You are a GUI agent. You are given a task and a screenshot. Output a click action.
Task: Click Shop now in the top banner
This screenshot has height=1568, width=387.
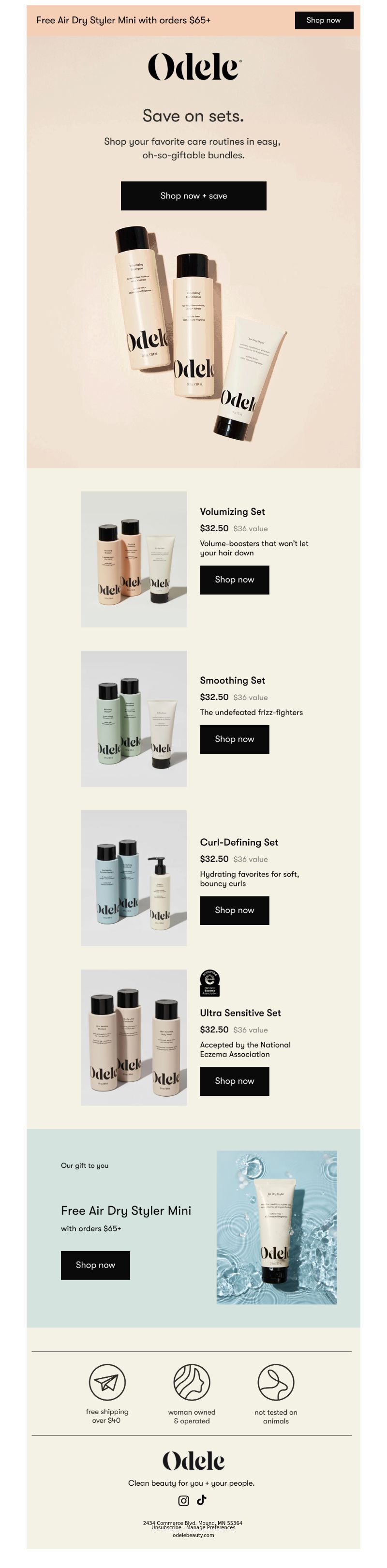click(x=324, y=20)
